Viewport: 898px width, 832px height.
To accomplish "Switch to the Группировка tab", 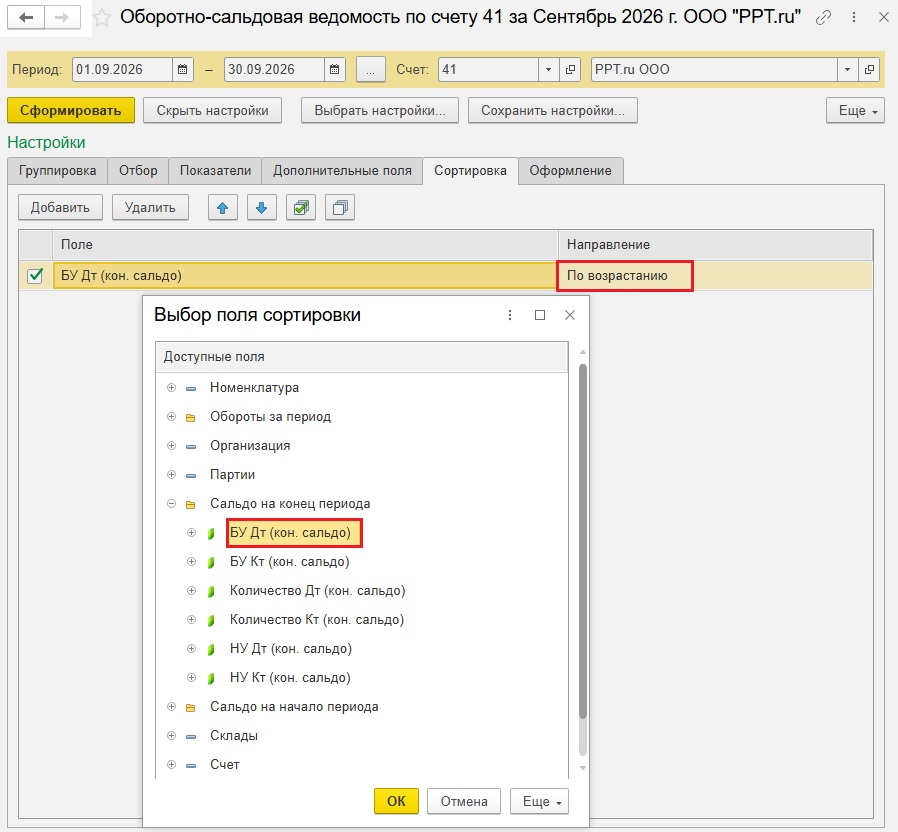I will click(57, 171).
